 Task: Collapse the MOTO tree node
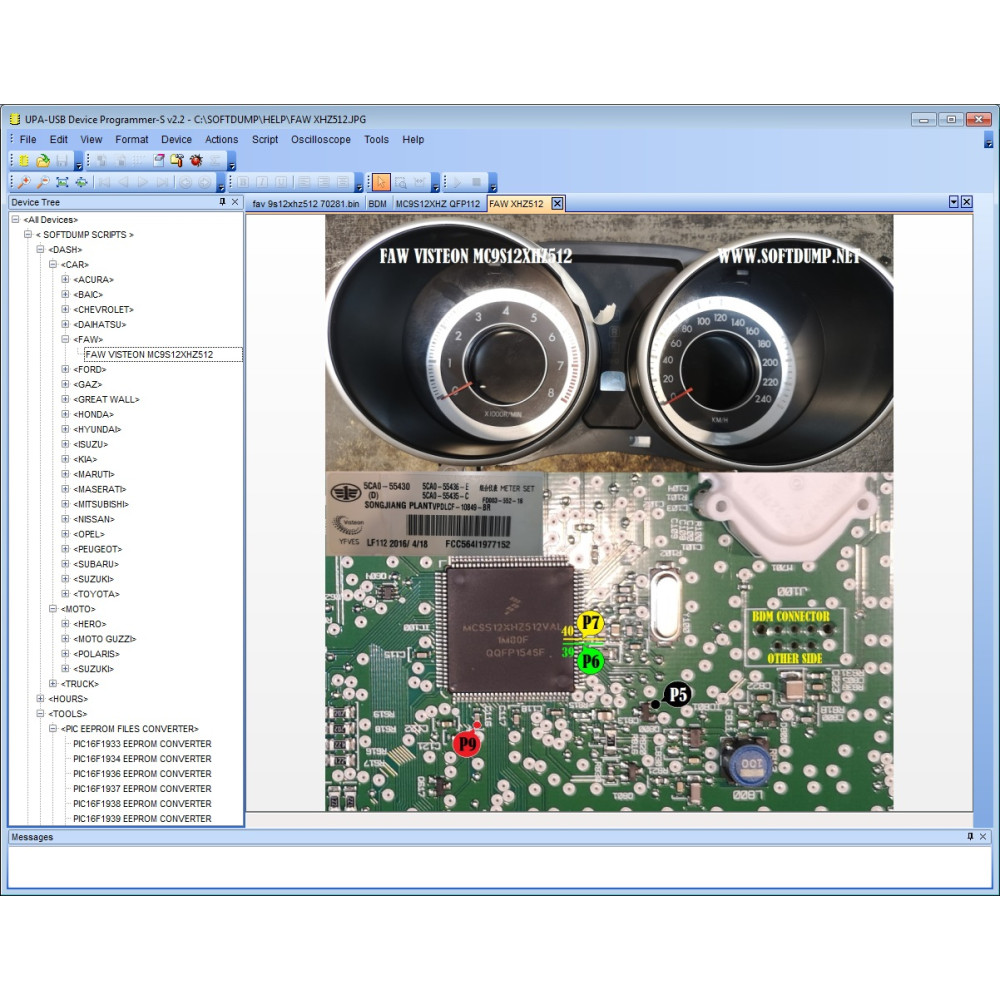(x=53, y=609)
